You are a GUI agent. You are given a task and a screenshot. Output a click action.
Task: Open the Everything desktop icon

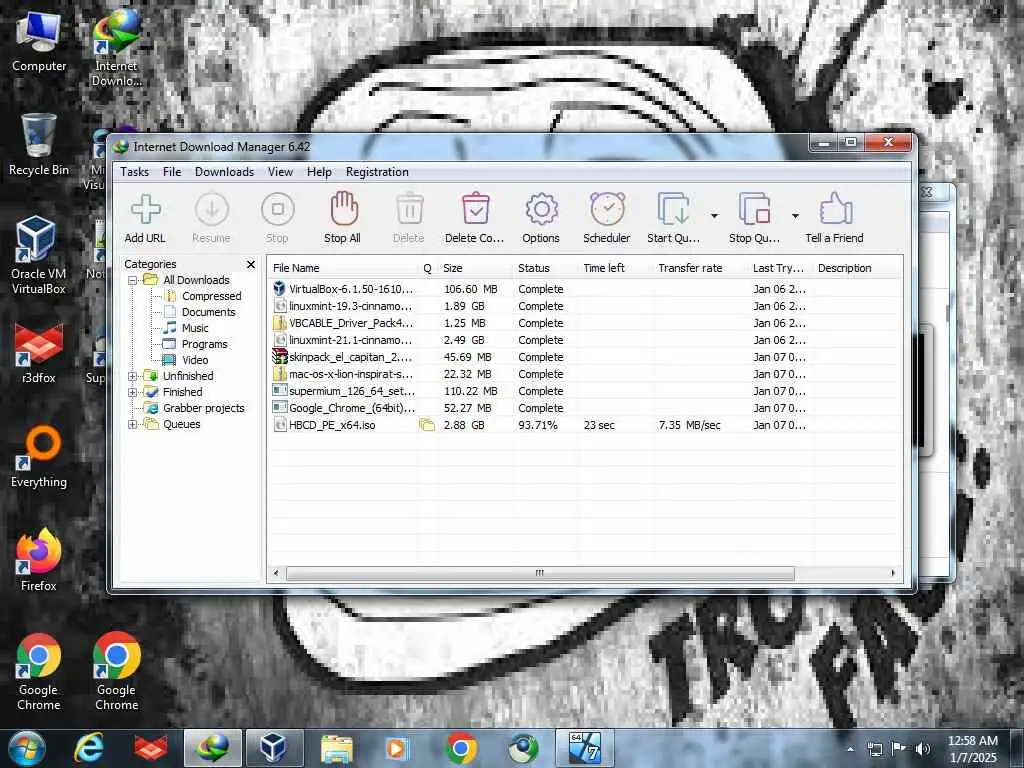pos(39,457)
